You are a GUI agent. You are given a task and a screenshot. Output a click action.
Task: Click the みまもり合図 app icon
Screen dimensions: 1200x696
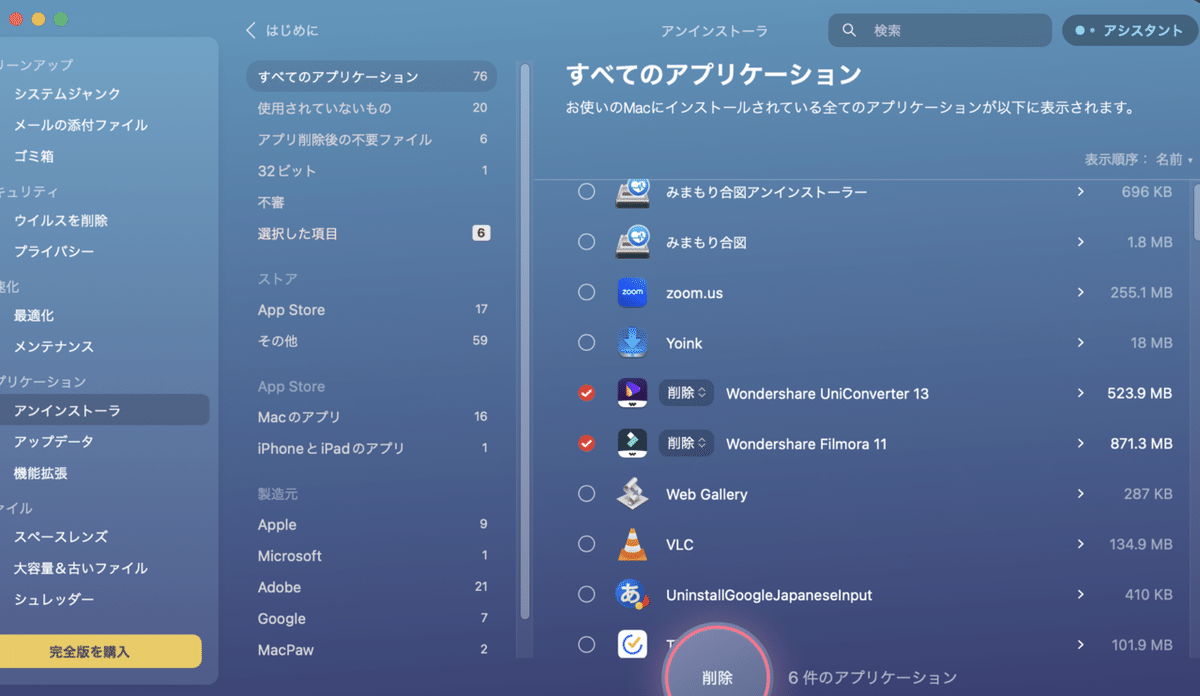click(x=633, y=242)
